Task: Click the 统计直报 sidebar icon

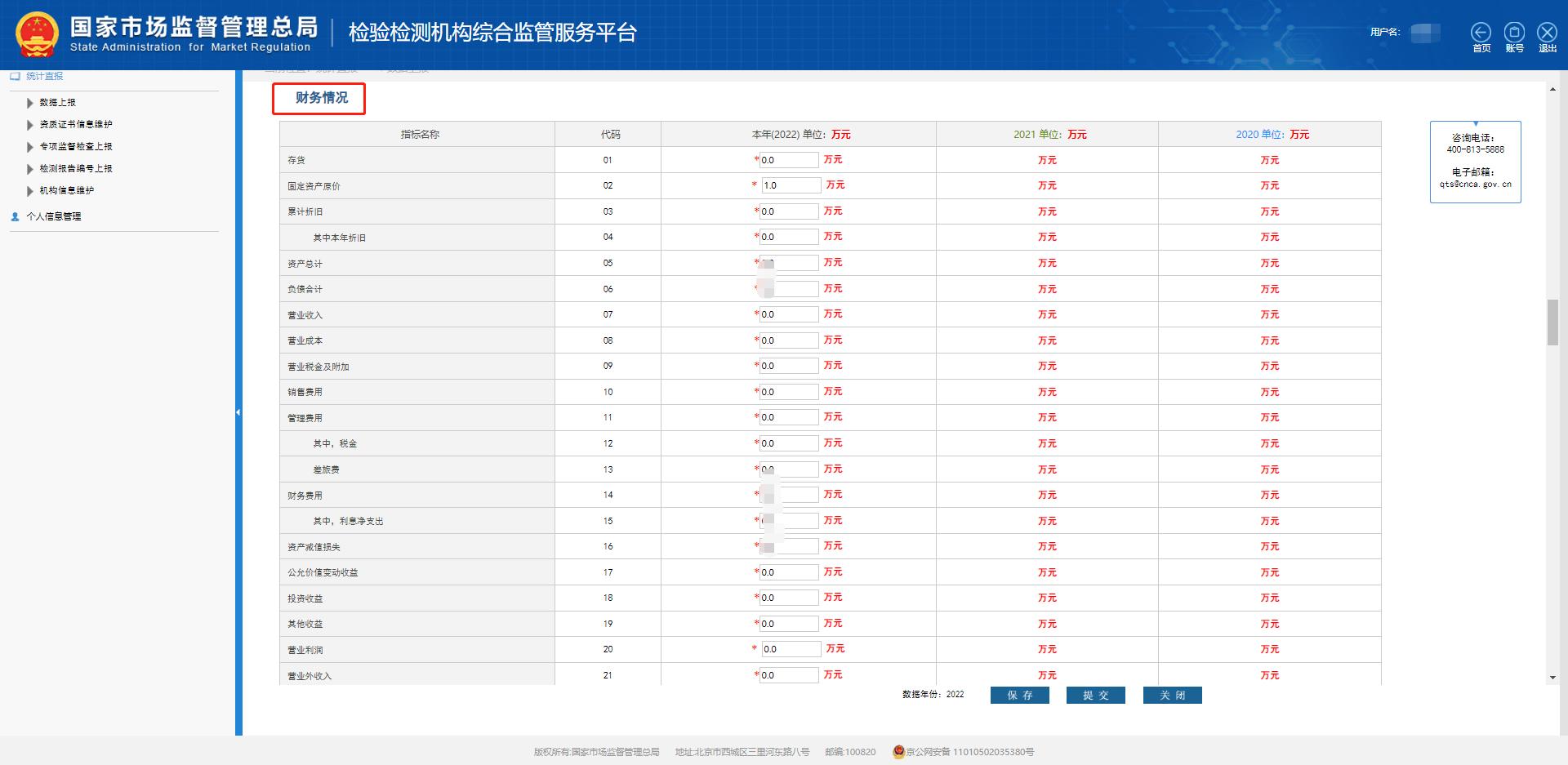Action: click(x=15, y=76)
